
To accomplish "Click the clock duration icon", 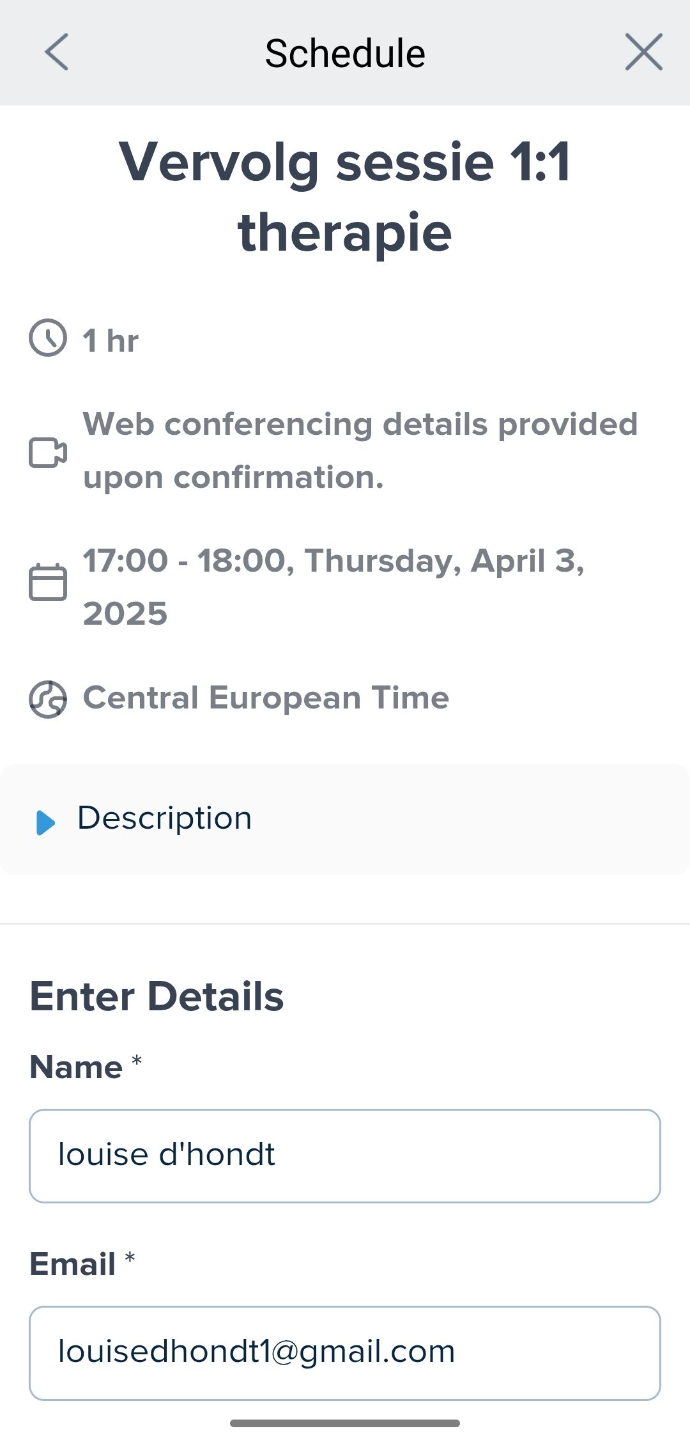I will click(x=48, y=339).
